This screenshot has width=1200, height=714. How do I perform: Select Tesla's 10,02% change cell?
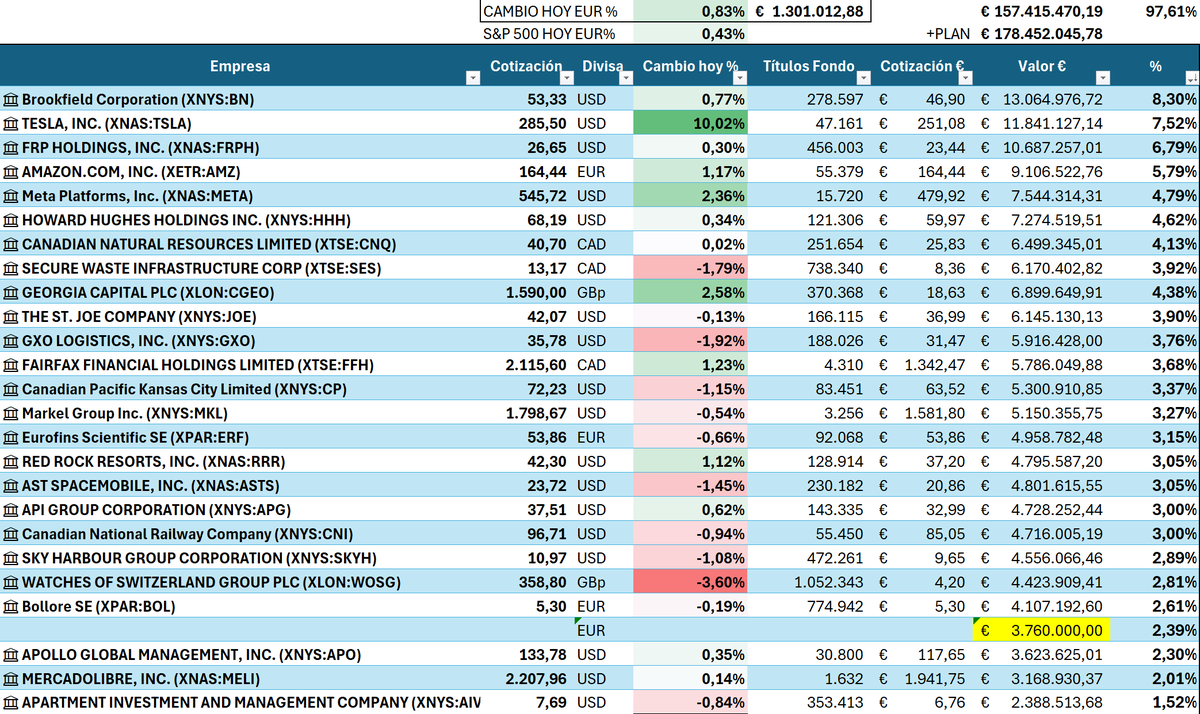tap(691, 123)
